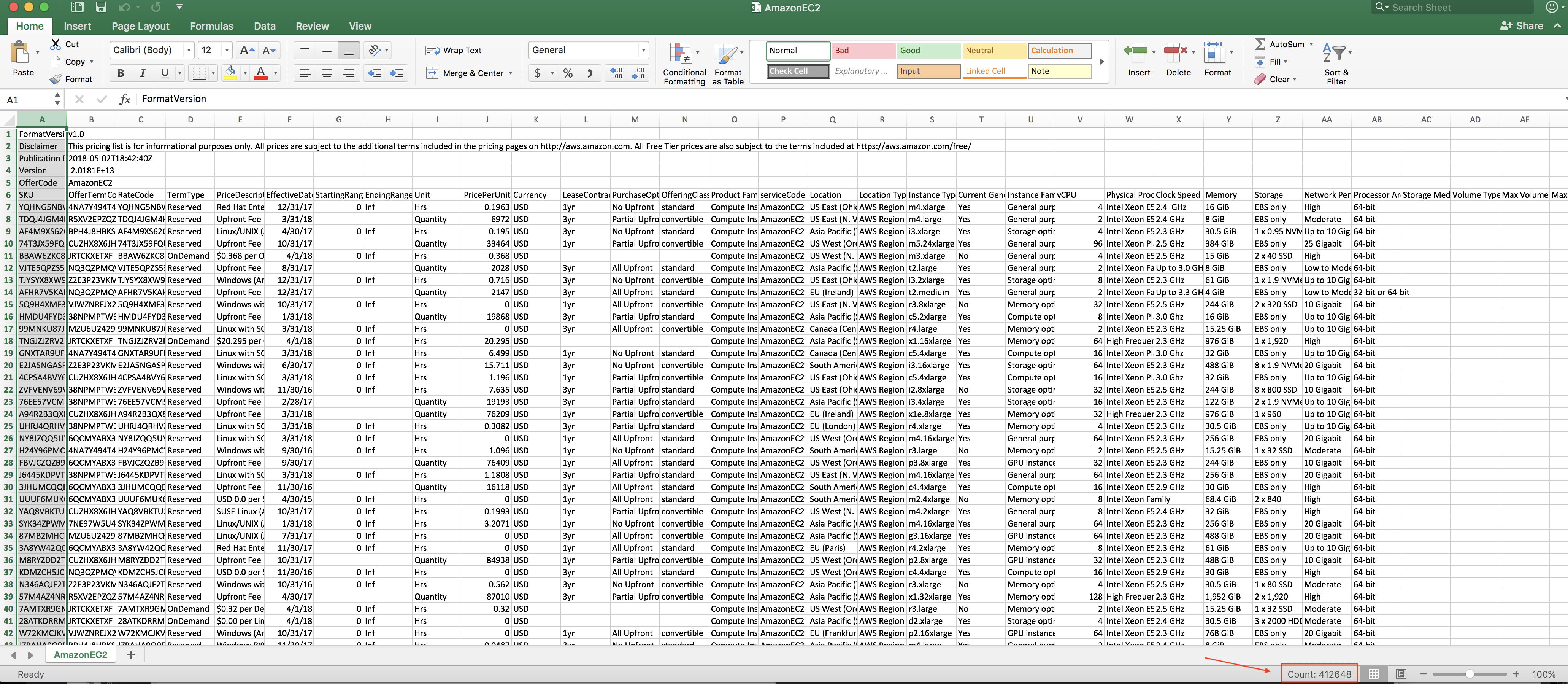Decrease font size with A down icon
The width and height of the screenshot is (1568, 684).
pos(269,50)
